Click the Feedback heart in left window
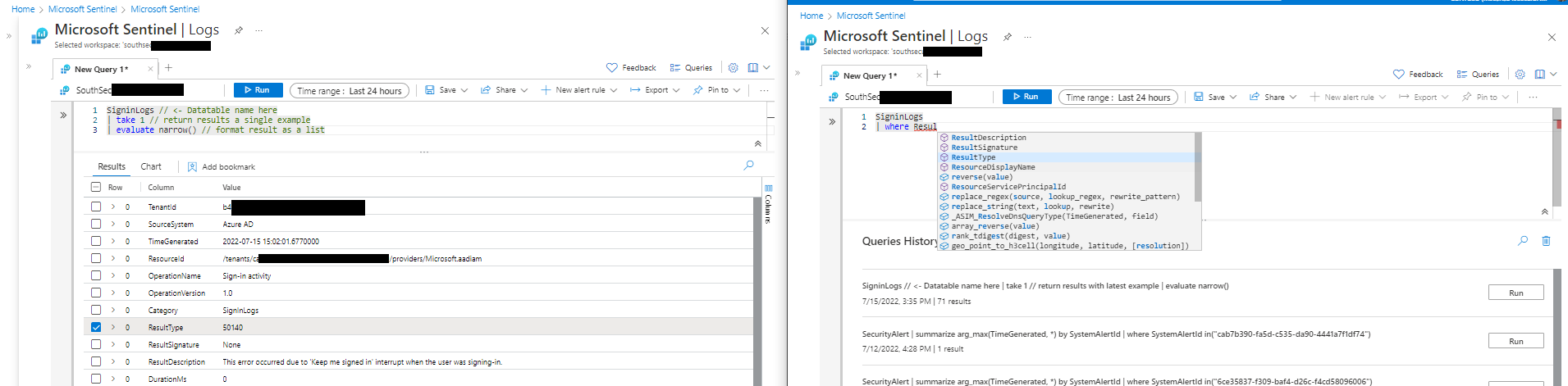The image size is (1568, 386). click(x=611, y=68)
